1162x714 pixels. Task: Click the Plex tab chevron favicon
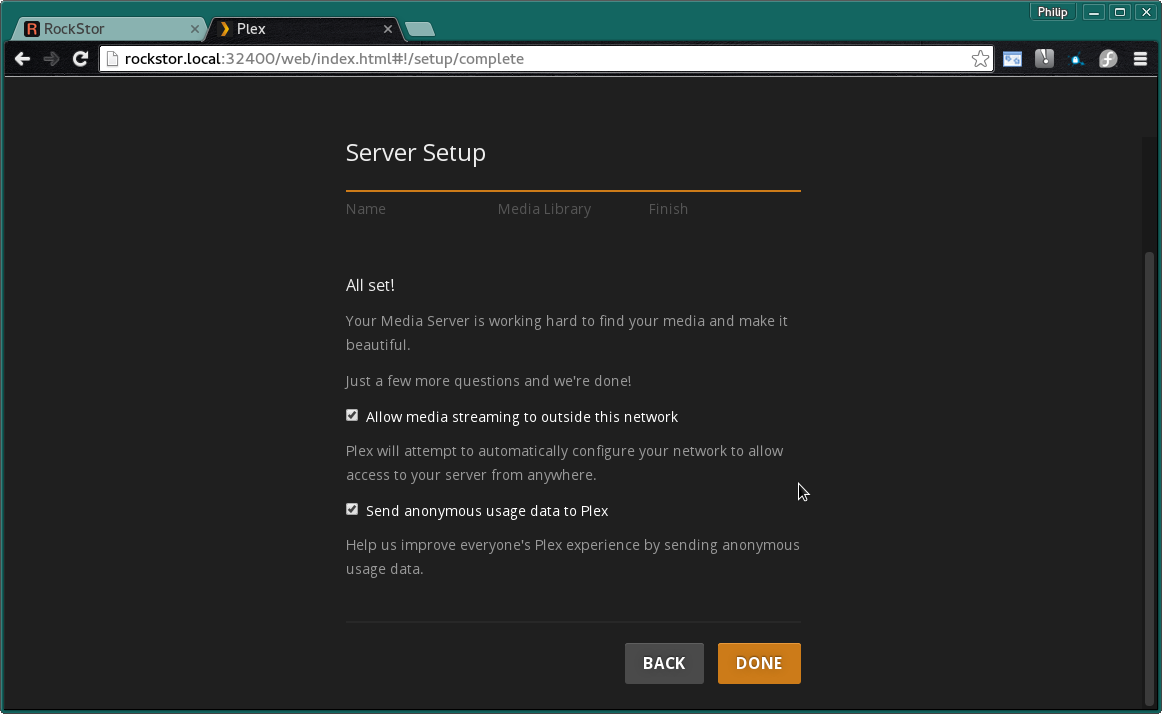pos(225,29)
